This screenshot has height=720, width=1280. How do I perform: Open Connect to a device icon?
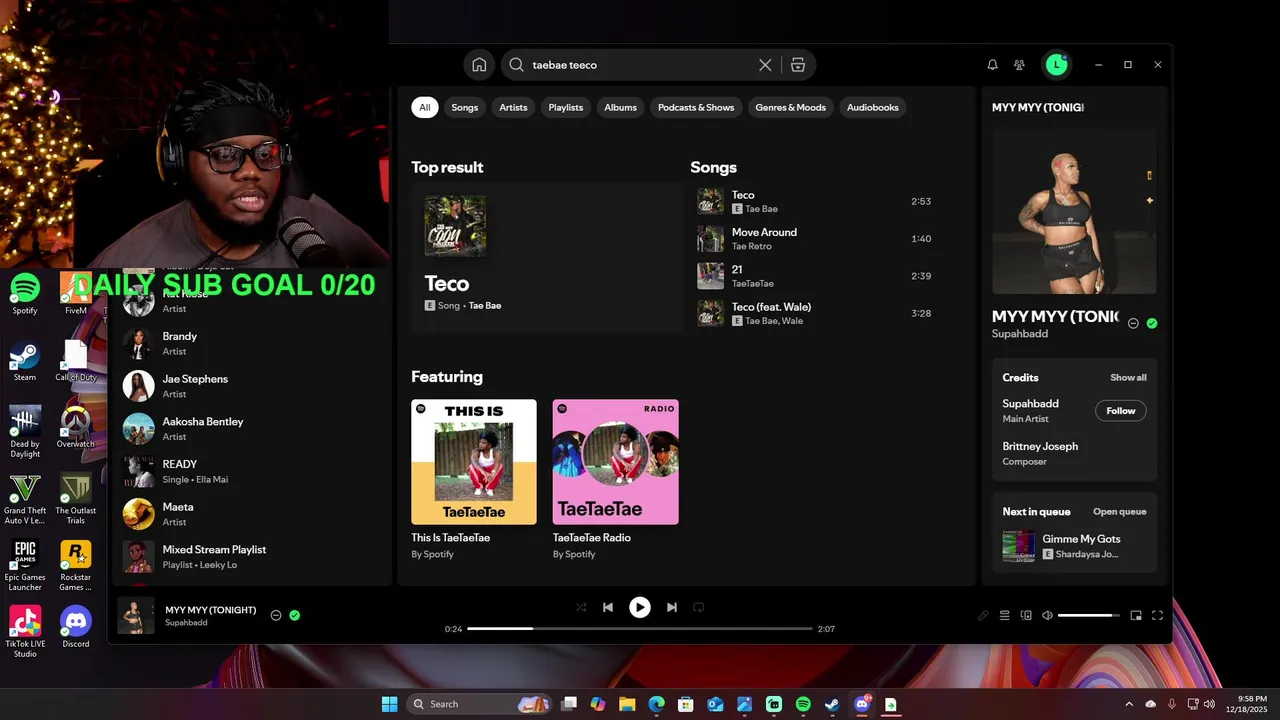pyautogui.click(x=1026, y=615)
